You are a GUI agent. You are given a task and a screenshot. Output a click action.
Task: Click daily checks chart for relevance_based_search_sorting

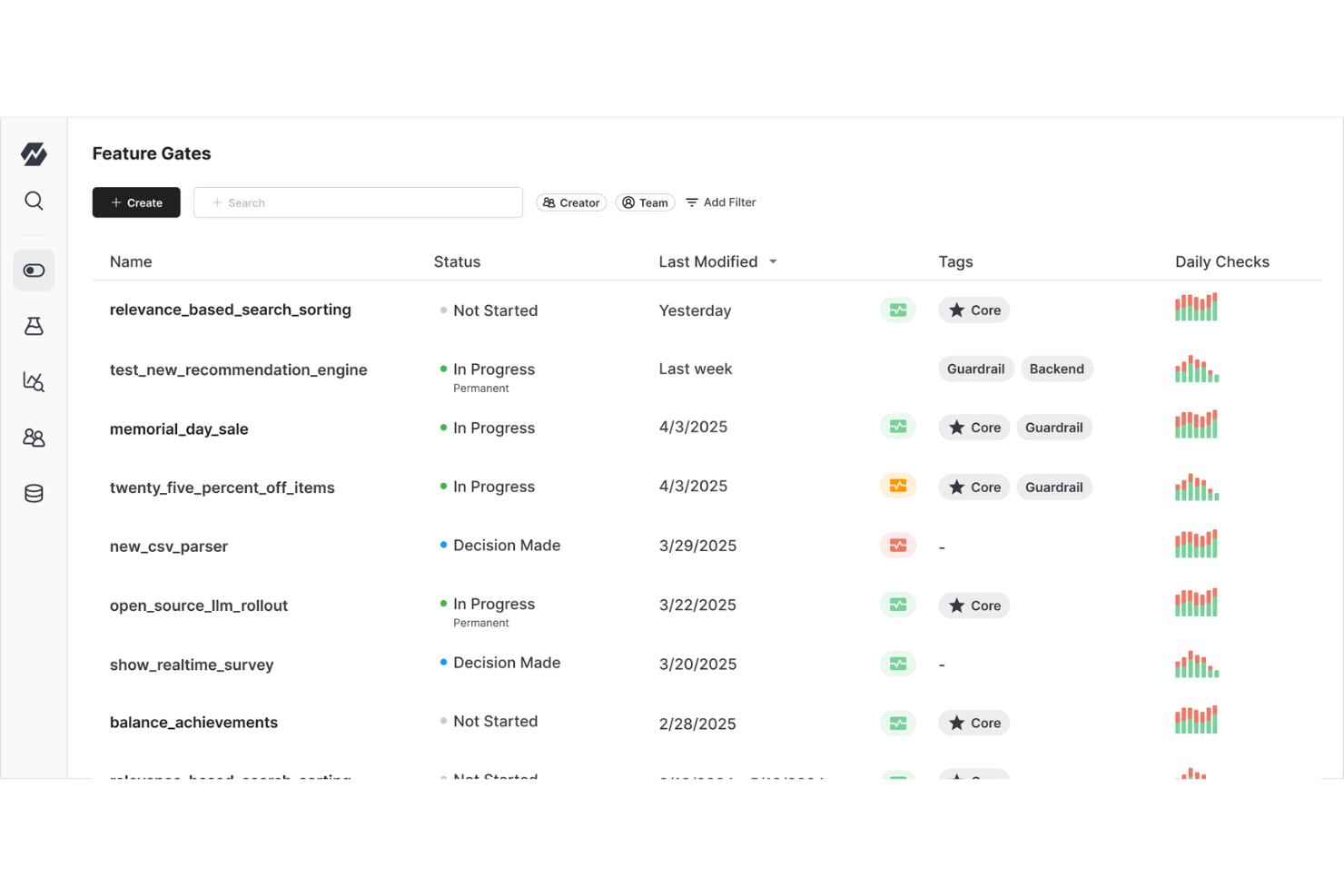pyautogui.click(x=1196, y=307)
